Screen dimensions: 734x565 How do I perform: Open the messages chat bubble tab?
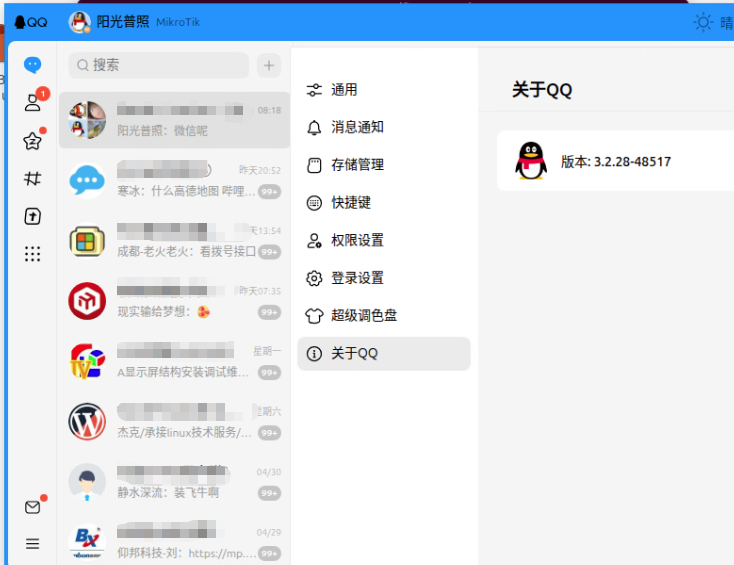[x=32, y=65]
